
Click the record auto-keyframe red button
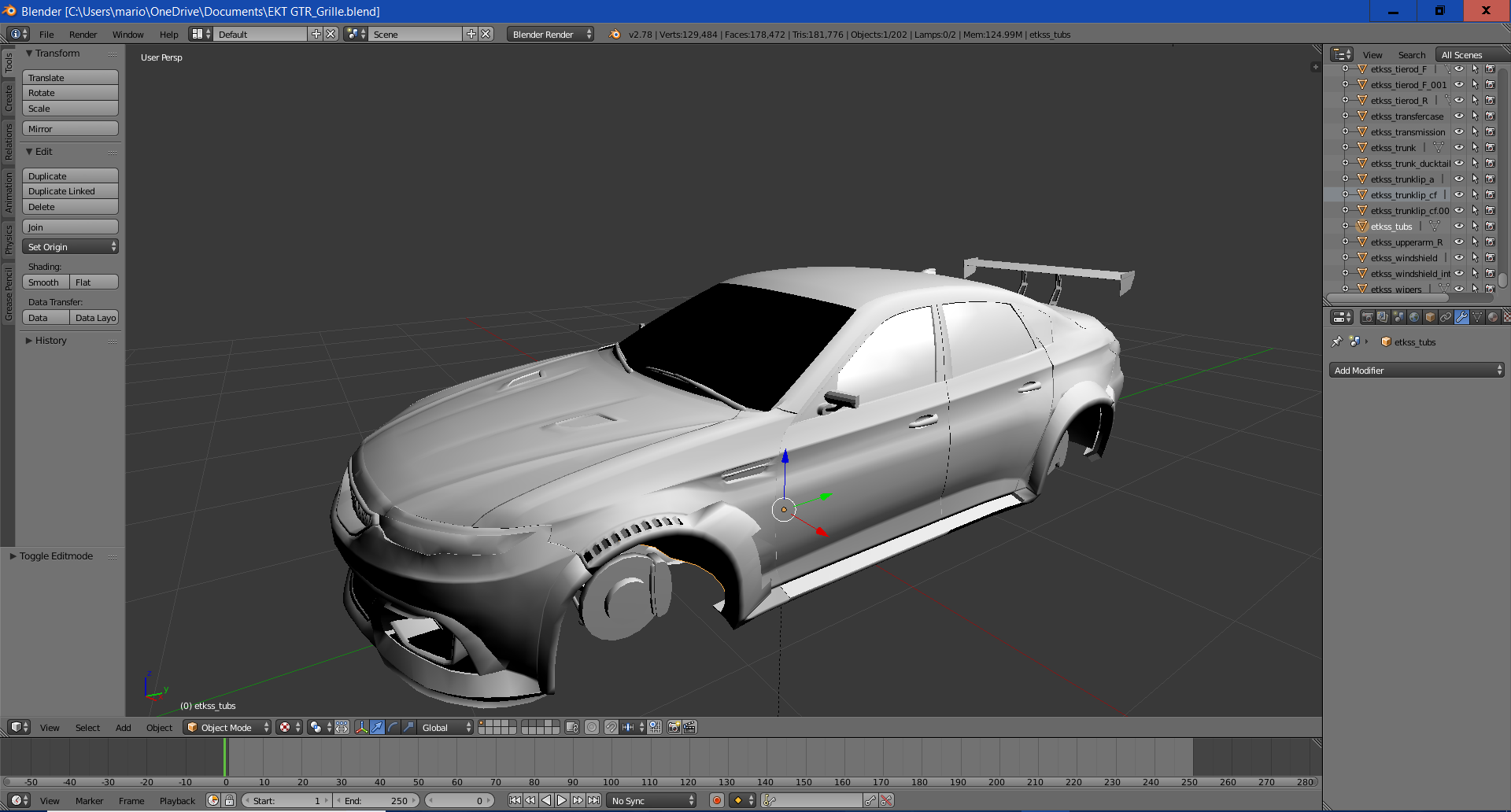point(716,800)
